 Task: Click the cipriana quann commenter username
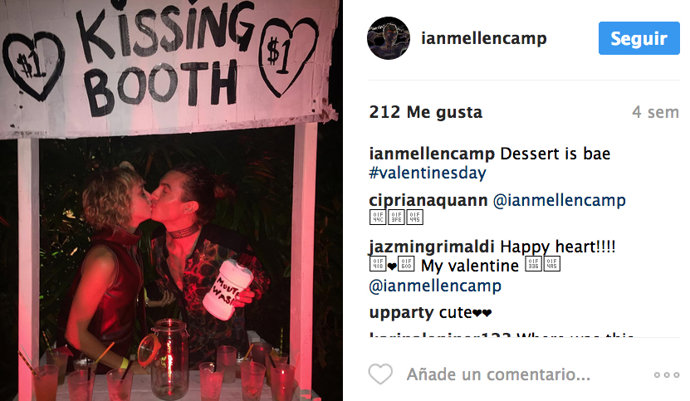click(428, 201)
